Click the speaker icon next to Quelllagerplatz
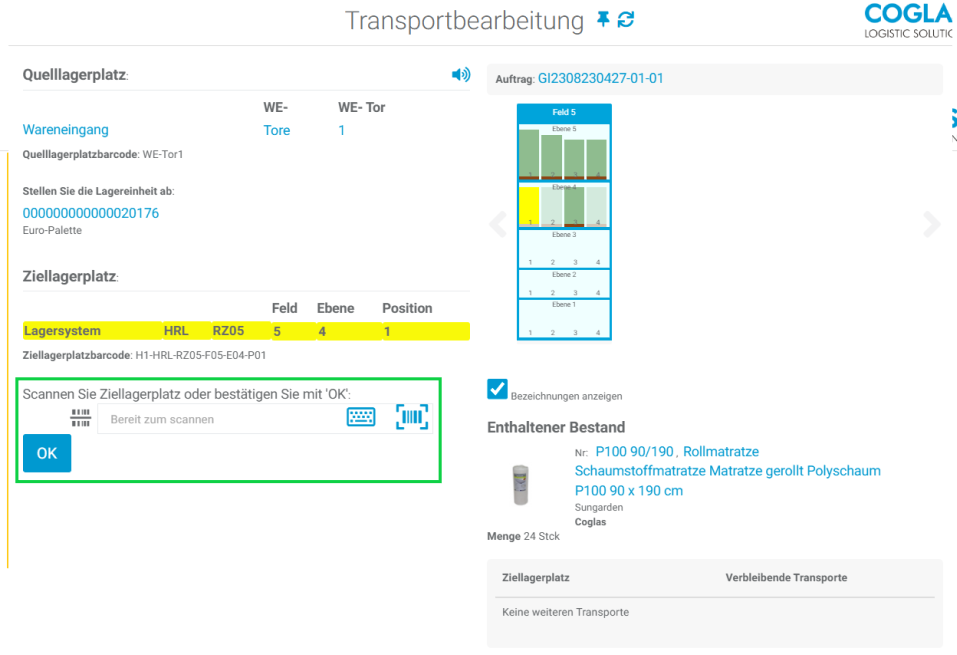Viewport: 957px width, 655px height. [x=461, y=75]
